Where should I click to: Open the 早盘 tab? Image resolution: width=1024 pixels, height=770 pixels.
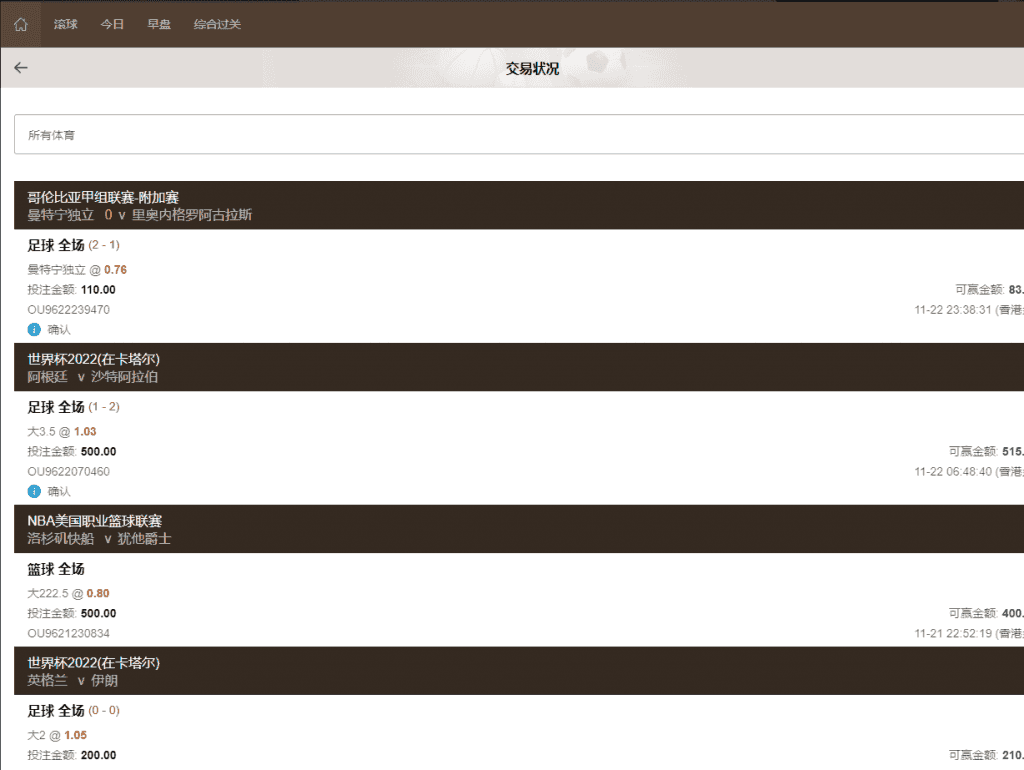(159, 24)
